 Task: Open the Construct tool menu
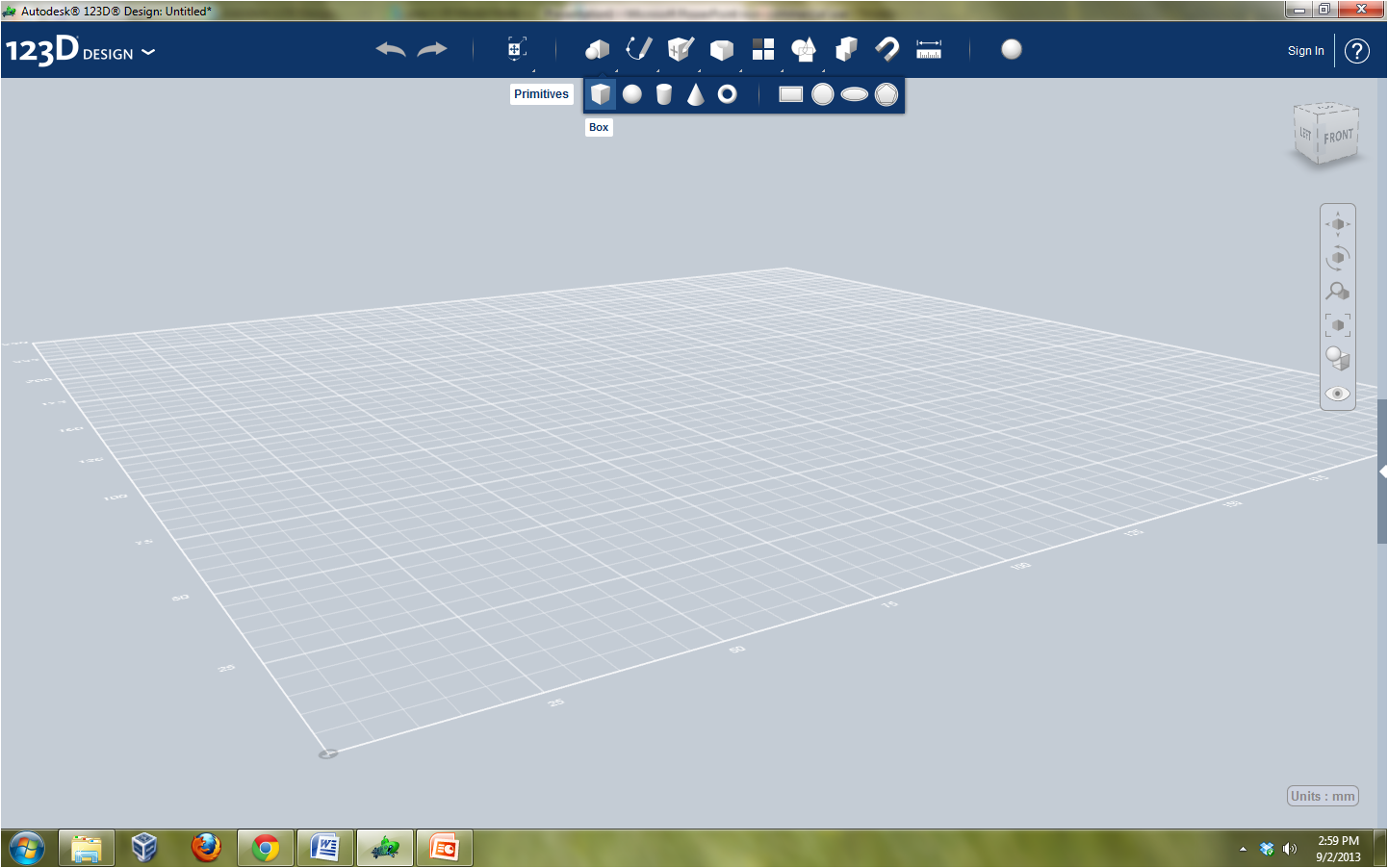[x=681, y=49]
